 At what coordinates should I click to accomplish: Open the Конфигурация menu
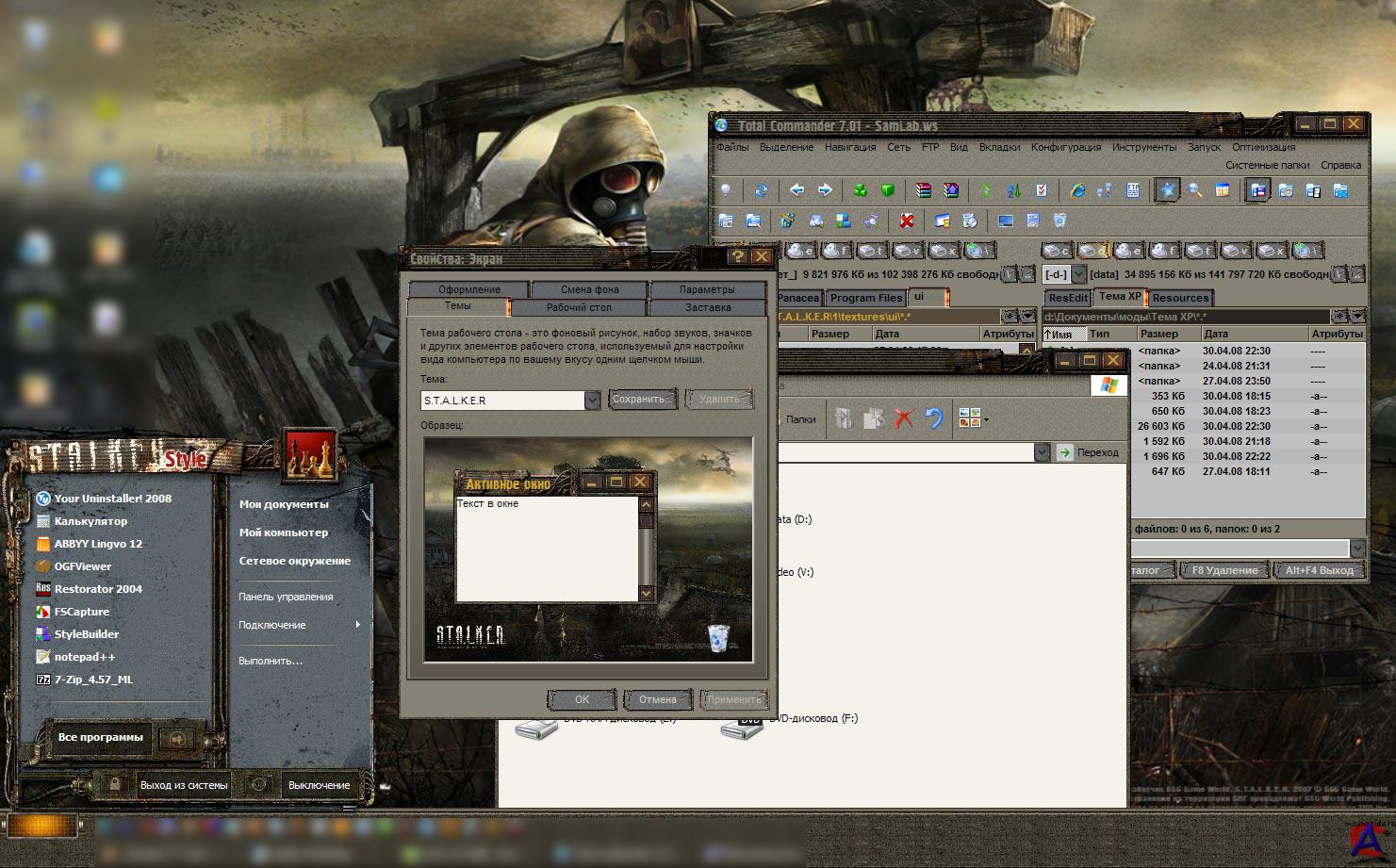pos(1065,147)
